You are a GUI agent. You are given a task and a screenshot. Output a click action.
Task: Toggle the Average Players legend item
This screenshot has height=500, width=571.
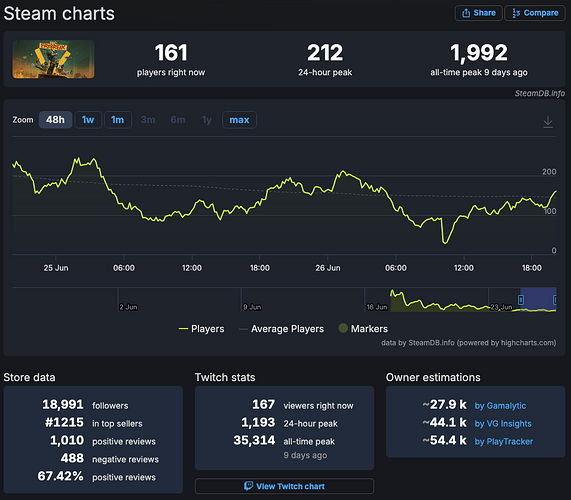[281, 329]
